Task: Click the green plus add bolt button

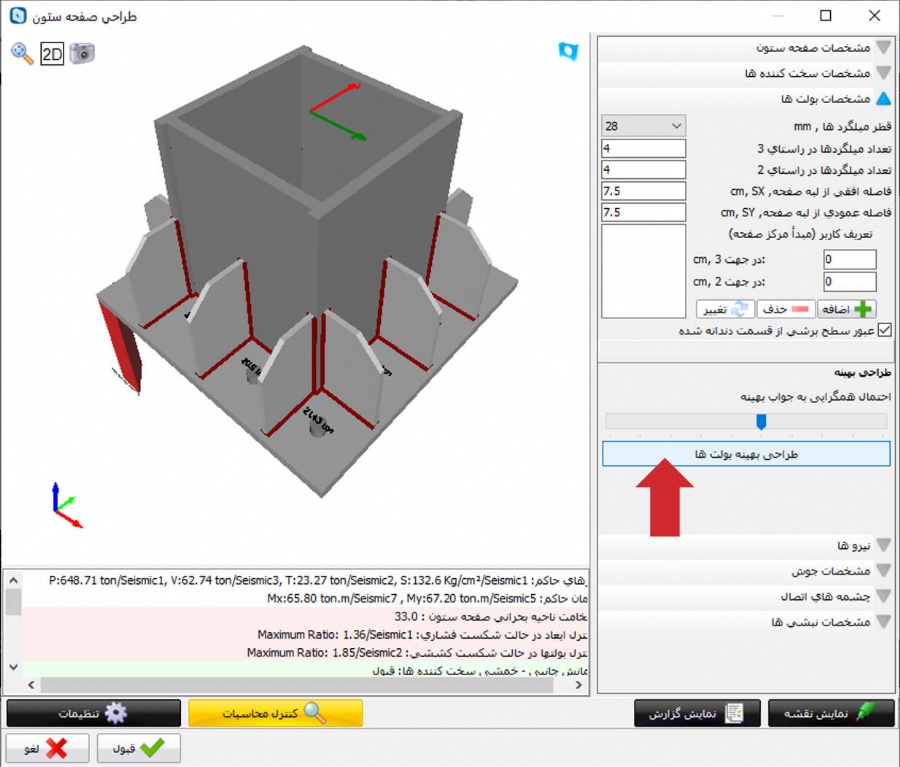Action: (x=846, y=309)
